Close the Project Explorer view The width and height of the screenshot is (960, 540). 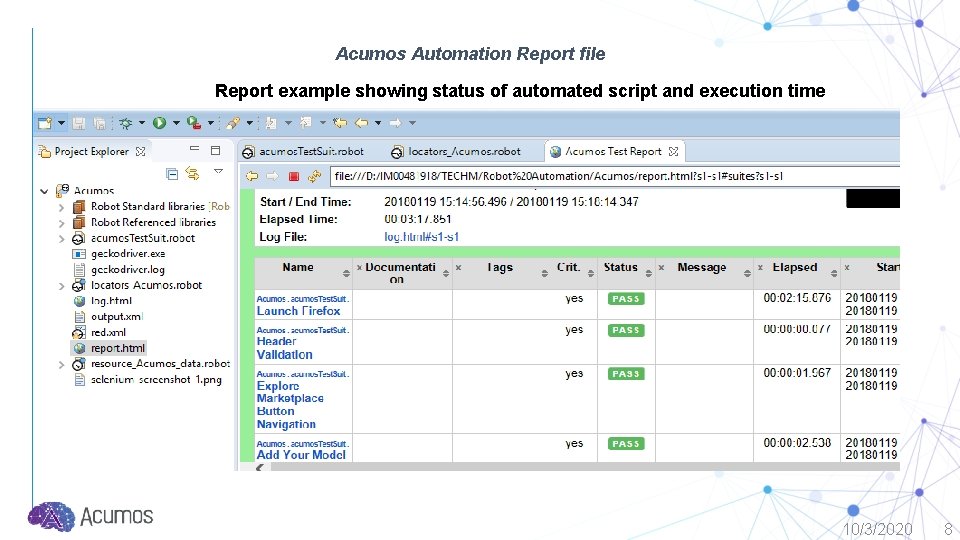140,151
